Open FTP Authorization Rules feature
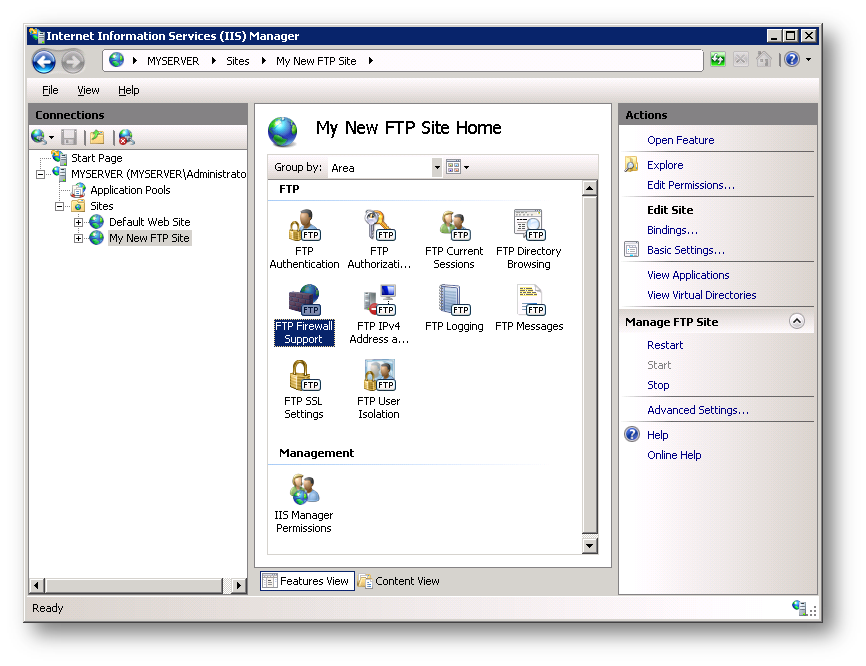 (379, 239)
